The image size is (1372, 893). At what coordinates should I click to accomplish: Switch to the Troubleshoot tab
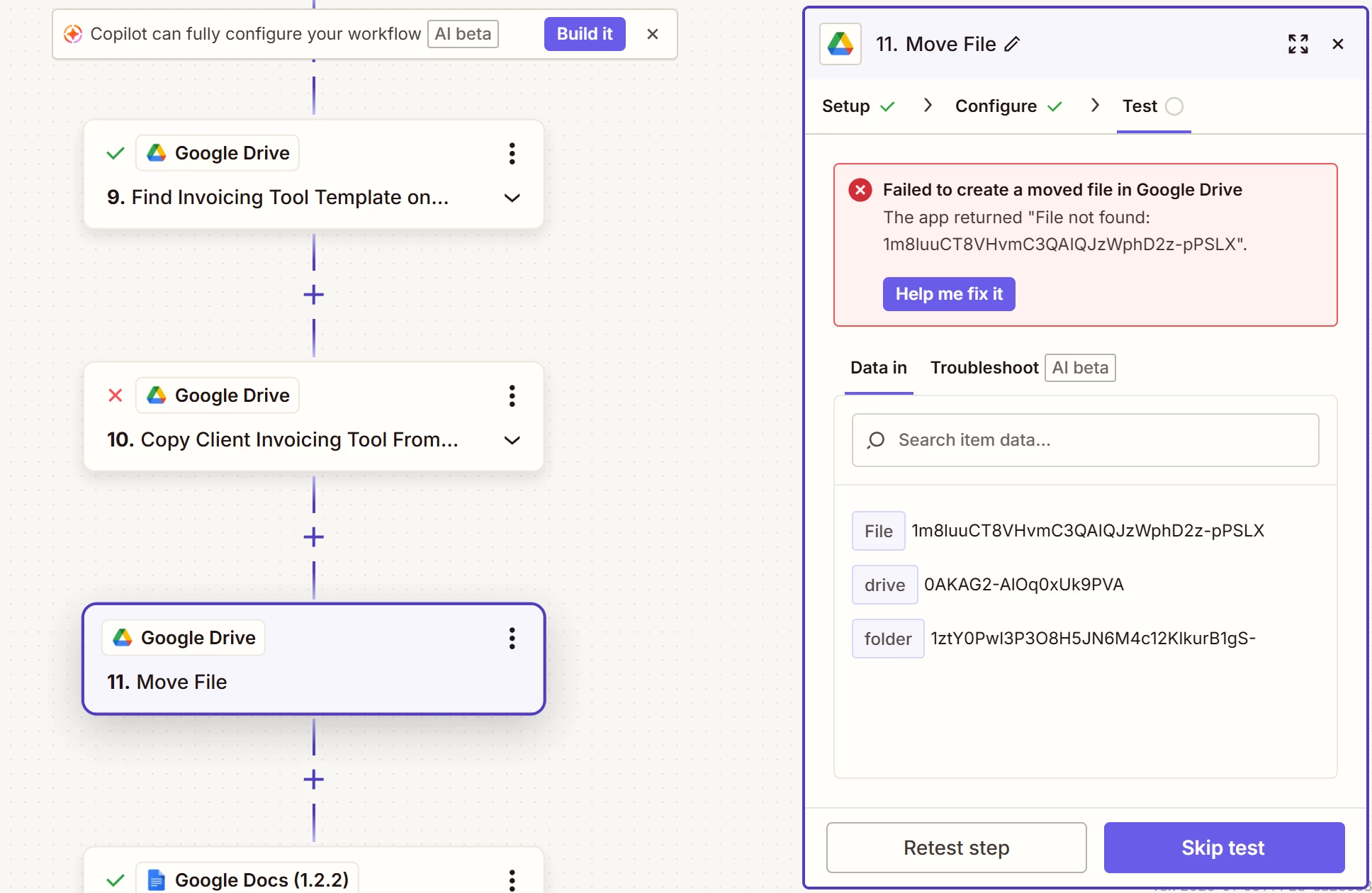(984, 368)
